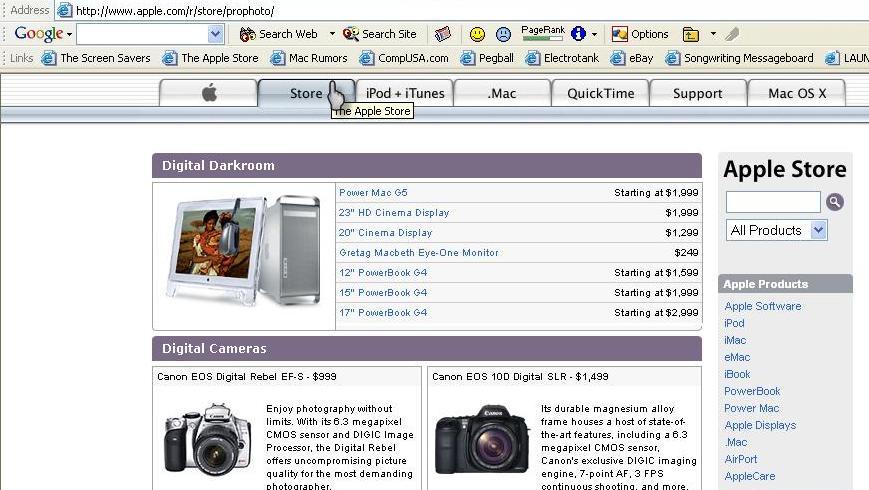Open the .Mac sidebar link

(735, 442)
